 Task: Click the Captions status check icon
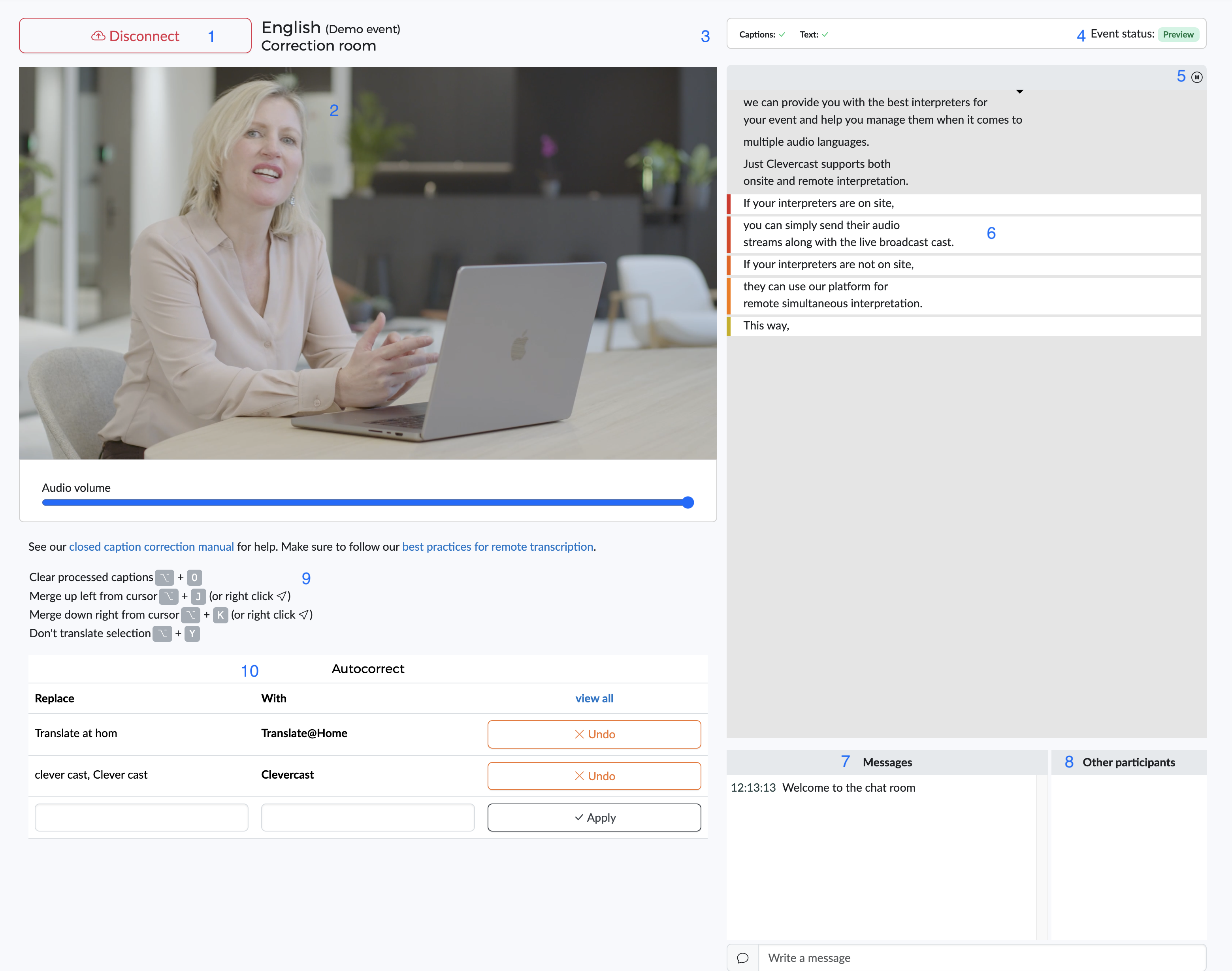pos(782,35)
